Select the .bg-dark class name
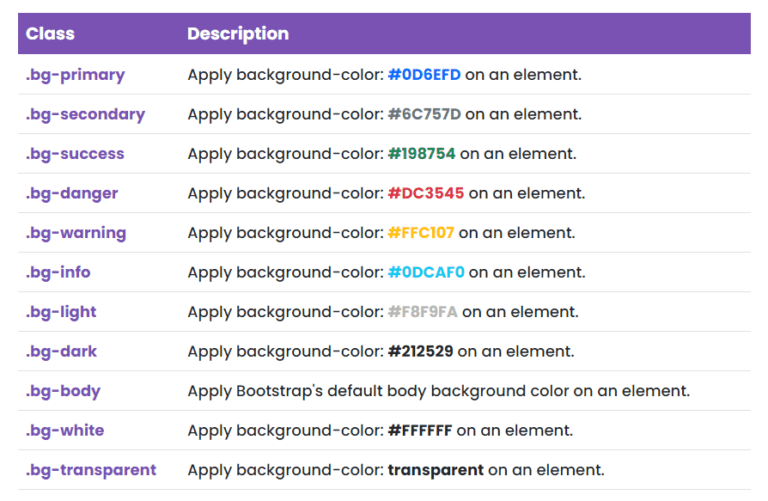This screenshot has width=768, height=501. click(x=61, y=351)
